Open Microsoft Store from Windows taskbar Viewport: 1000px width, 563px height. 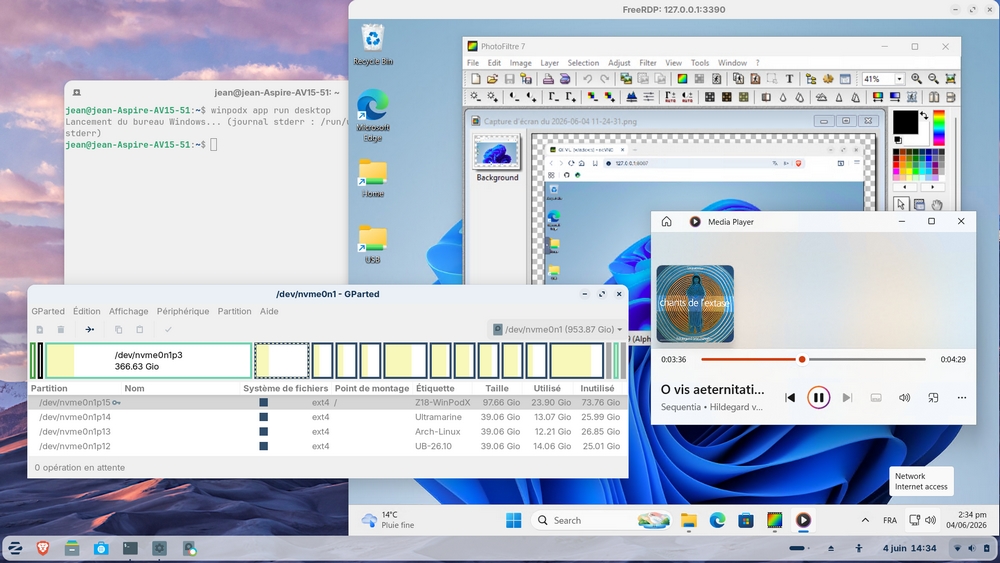tap(746, 520)
